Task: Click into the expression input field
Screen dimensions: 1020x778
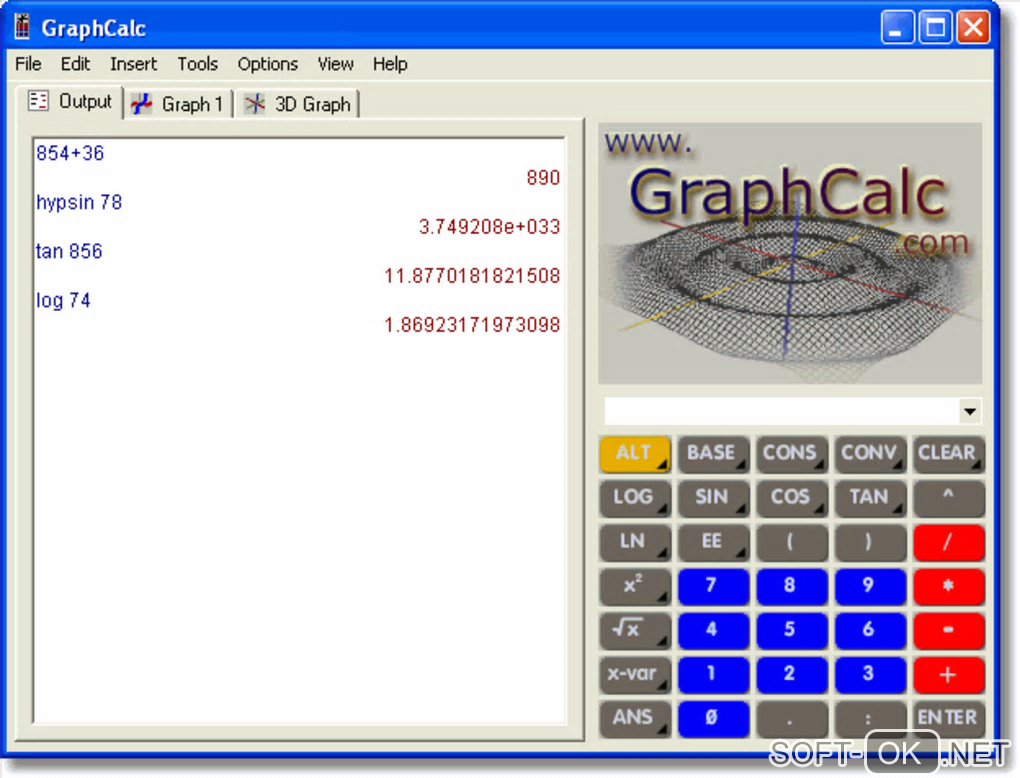Action: click(x=781, y=411)
